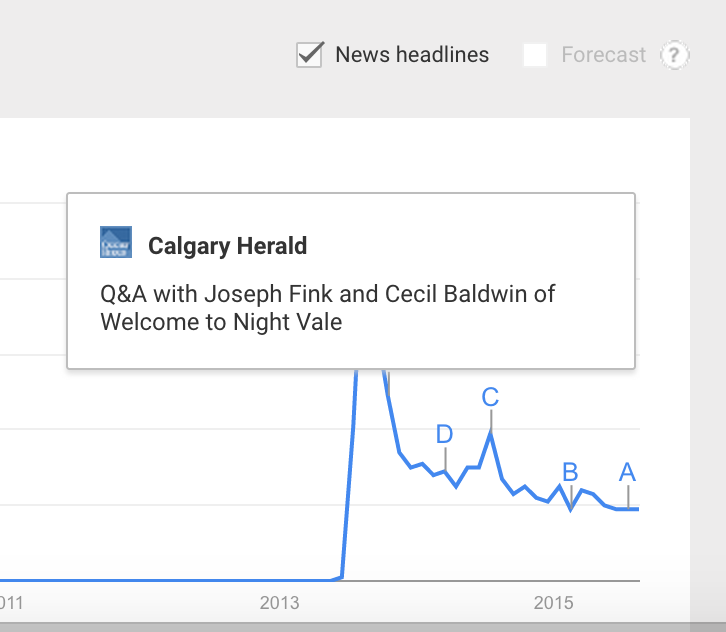Click the Calgary Herald logo thumbnail
726x632 pixels.
[x=116, y=242]
